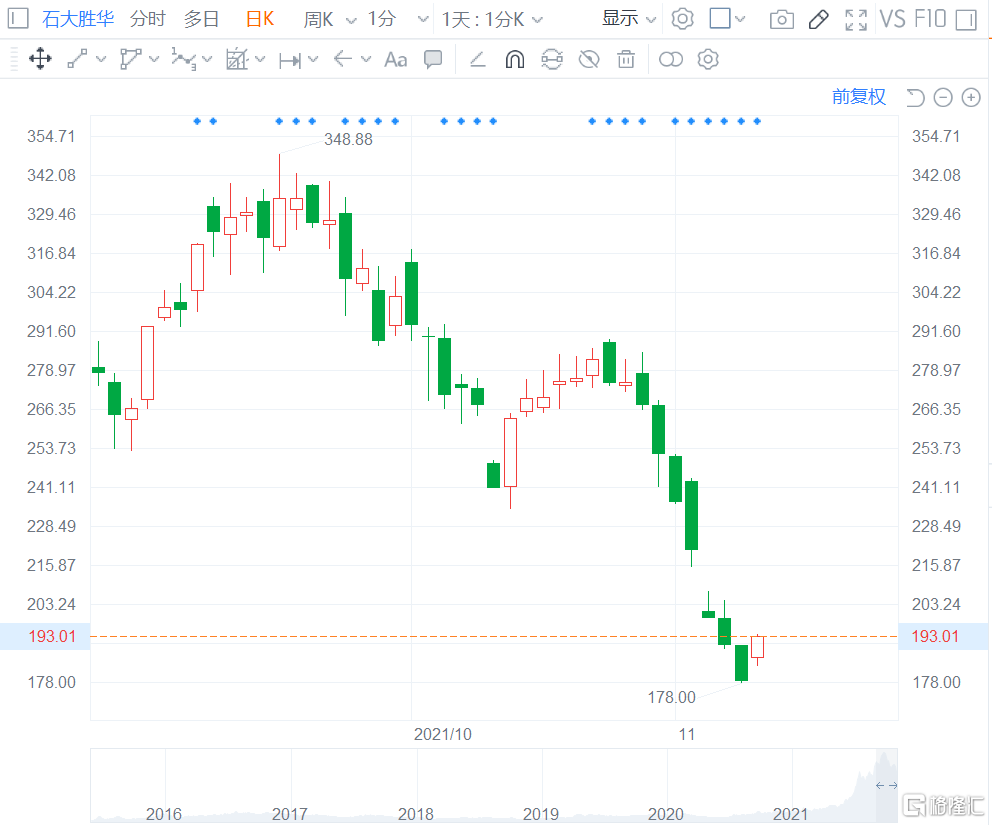Screen dimensions: 992x825
Task: Expand the measurement tool dropdown arrow
Action: pos(260,59)
